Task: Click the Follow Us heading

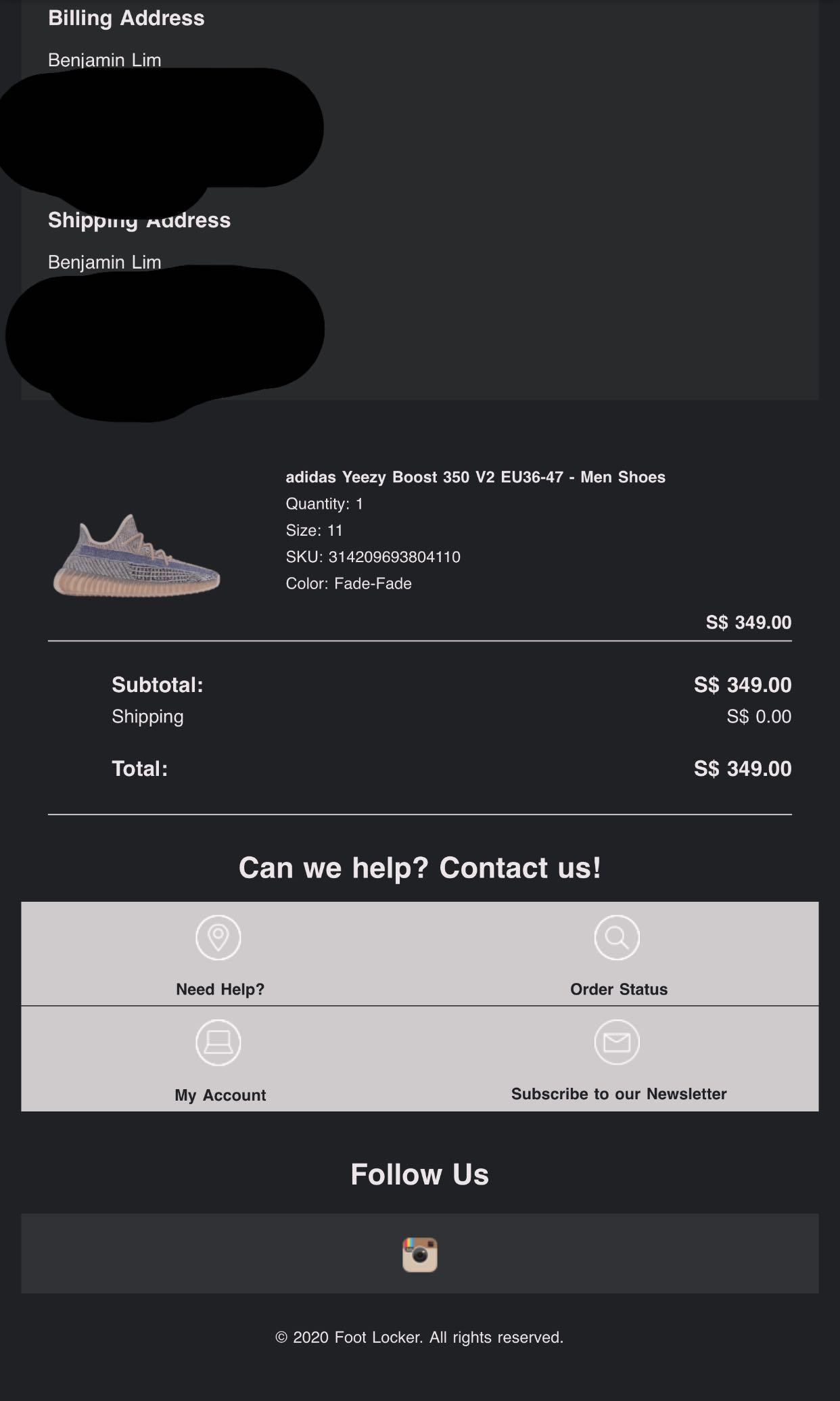Action: coord(419,1174)
